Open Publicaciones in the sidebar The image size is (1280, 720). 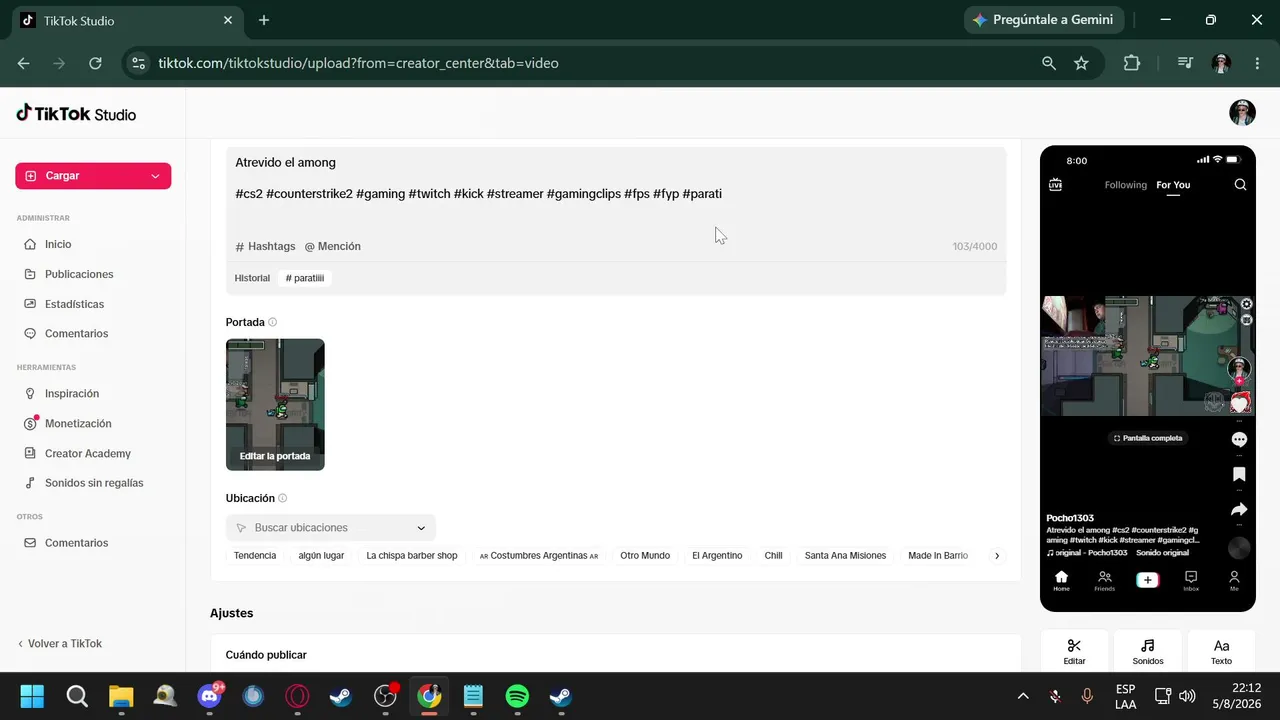79,274
